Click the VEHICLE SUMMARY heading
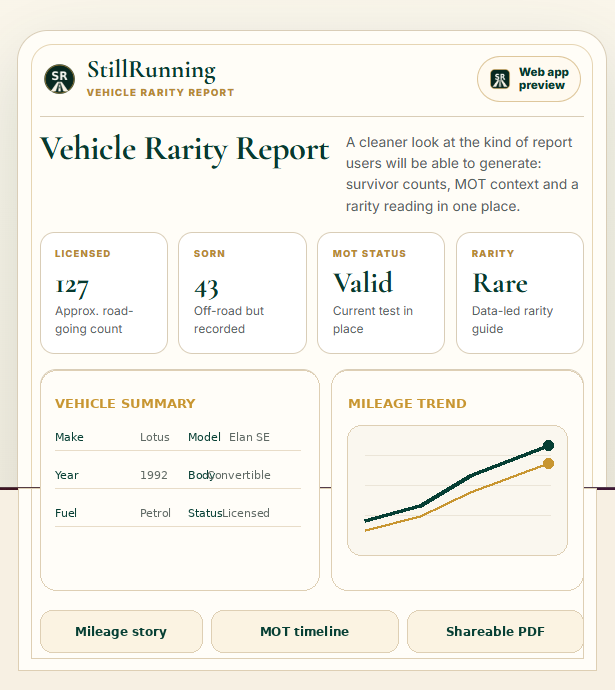 pyautogui.click(x=125, y=404)
